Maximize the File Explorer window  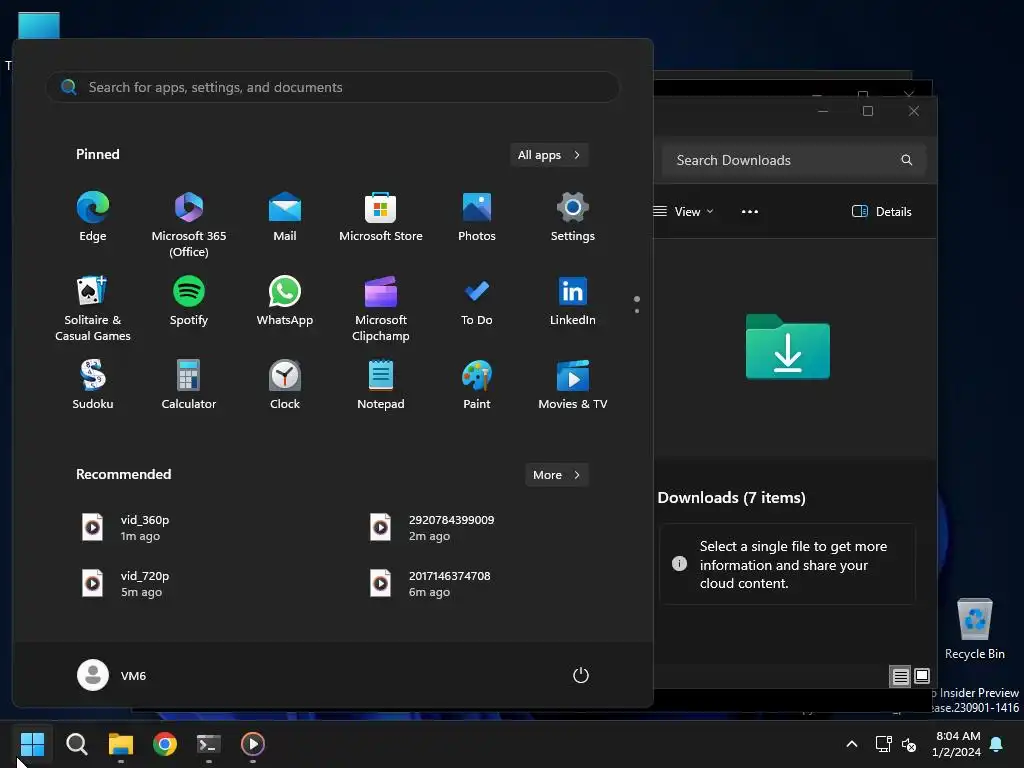(868, 111)
